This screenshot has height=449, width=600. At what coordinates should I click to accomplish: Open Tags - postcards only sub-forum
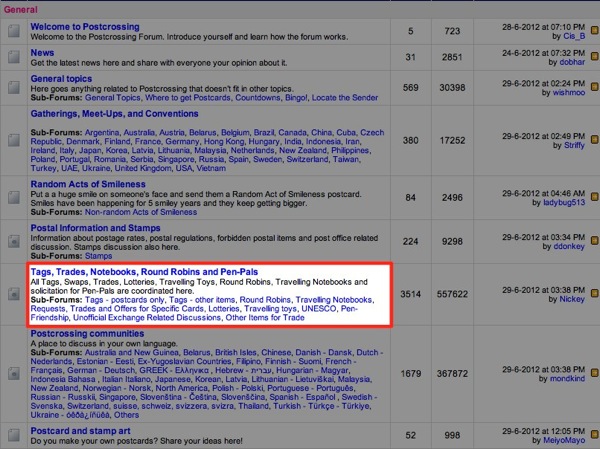click(x=125, y=300)
